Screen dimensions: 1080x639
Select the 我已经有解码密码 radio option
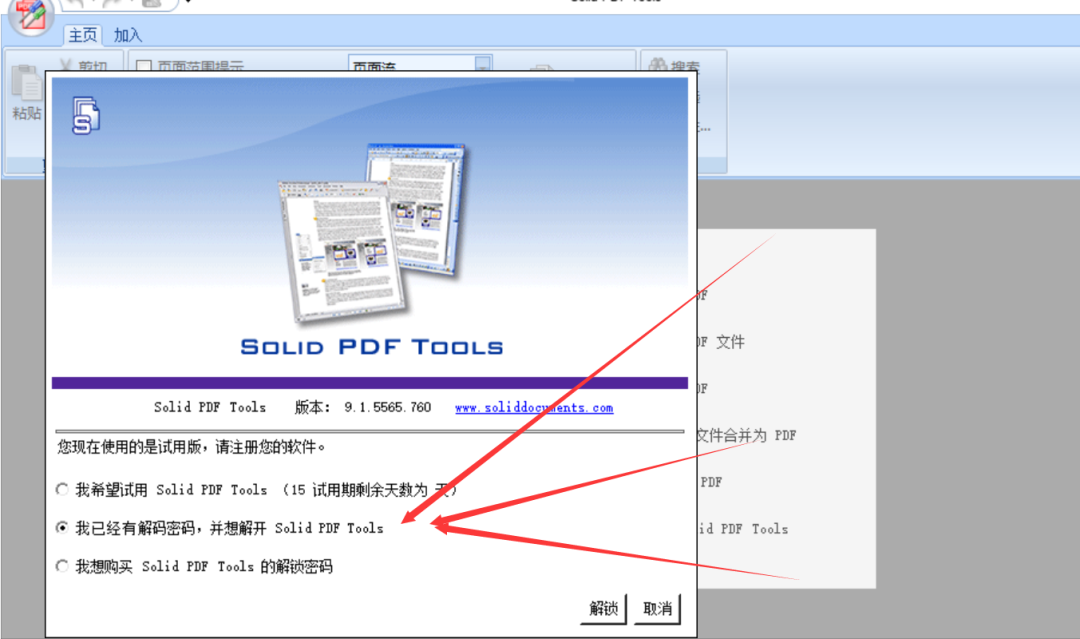click(x=62, y=527)
